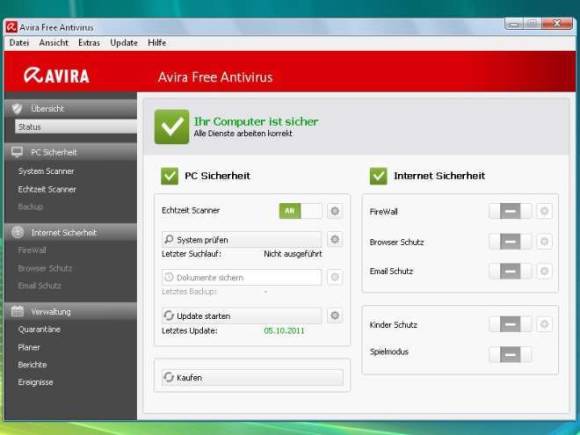The width and height of the screenshot is (580, 435).
Task: Click the large green checkmark status icon
Action: coord(172,127)
